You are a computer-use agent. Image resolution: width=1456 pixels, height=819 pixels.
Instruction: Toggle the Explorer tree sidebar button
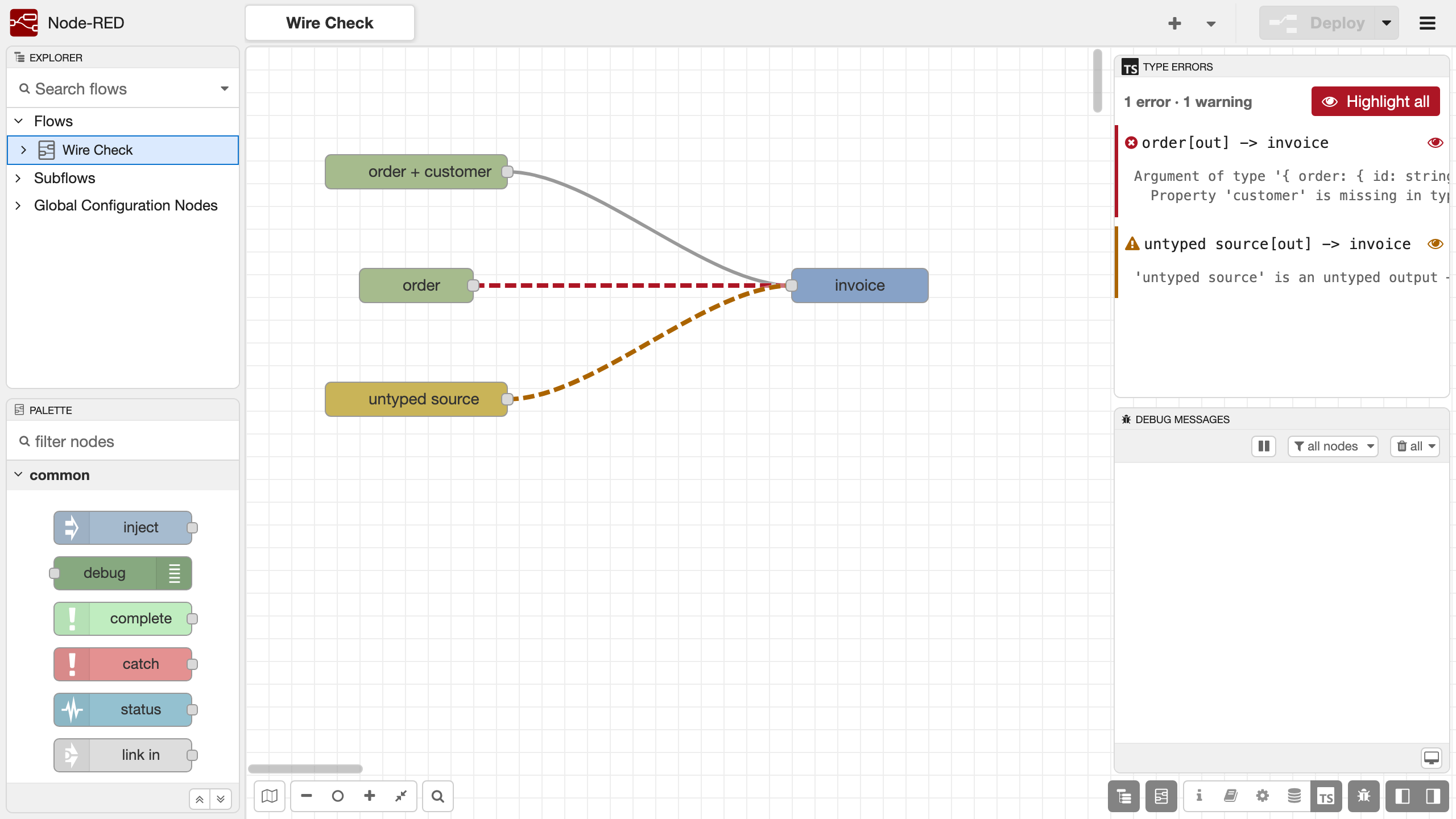[1124, 796]
